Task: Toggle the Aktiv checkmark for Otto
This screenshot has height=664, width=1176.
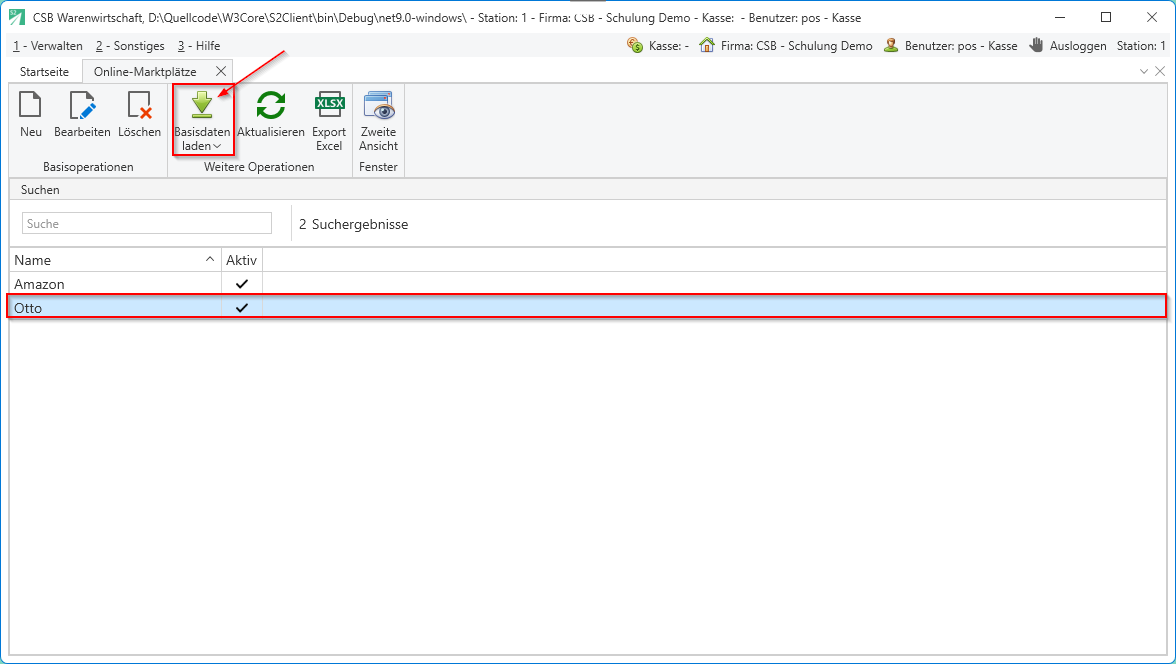Action: click(242, 308)
